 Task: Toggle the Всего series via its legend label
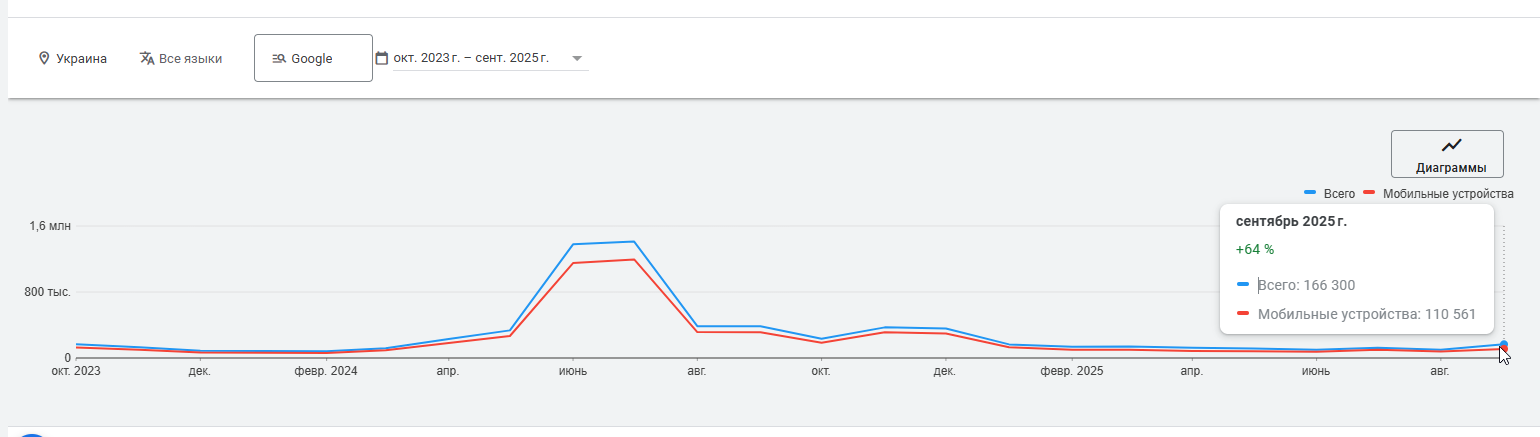pos(1339,194)
